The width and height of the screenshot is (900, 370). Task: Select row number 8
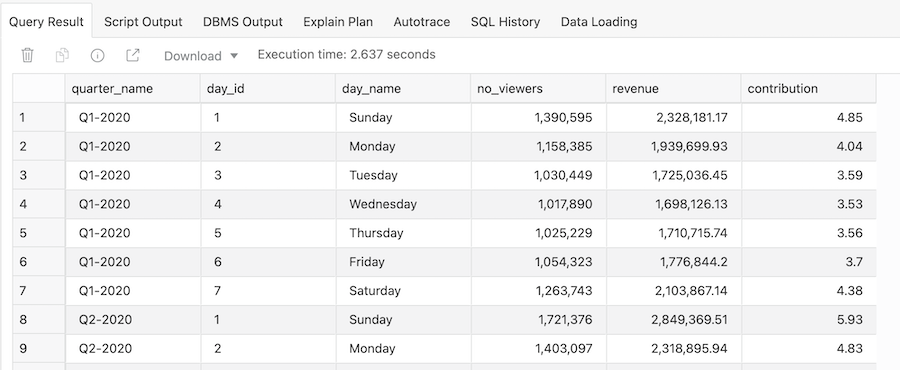[39, 320]
